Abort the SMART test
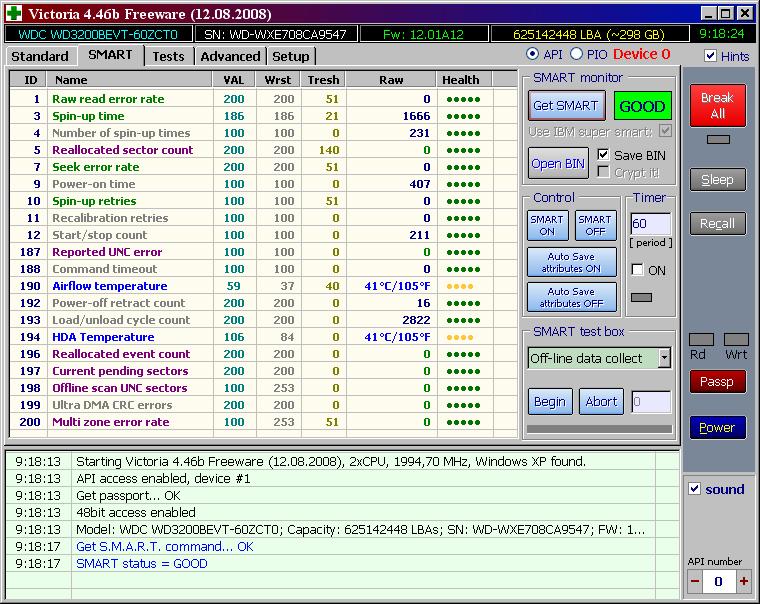This screenshot has height=604, width=760. click(x=601, y=401)
